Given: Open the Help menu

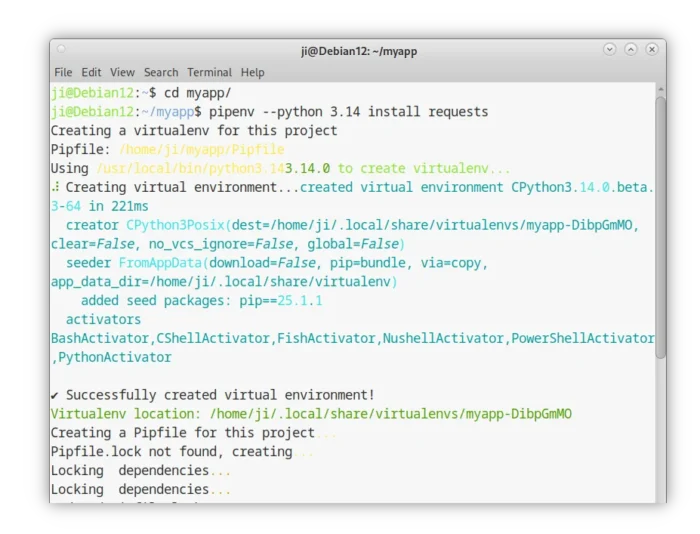Looking at the screenshot, I should (253, 72).
